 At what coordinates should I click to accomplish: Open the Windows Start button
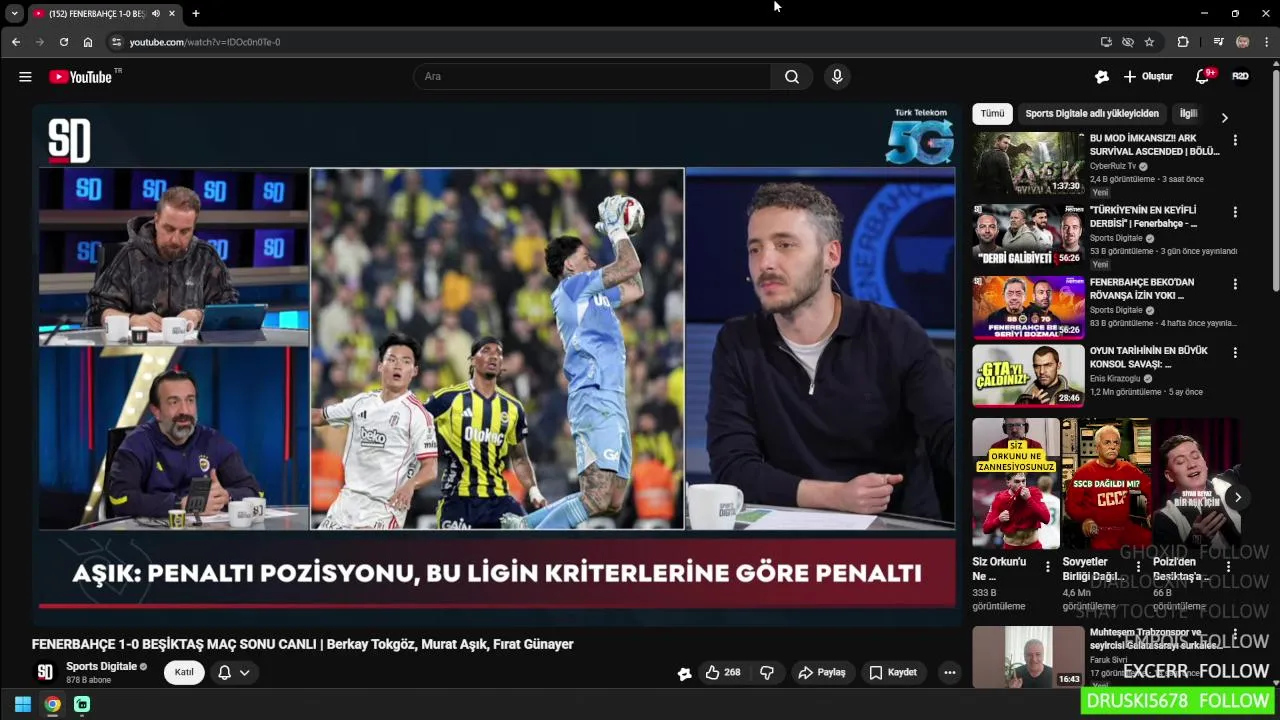pyautogui.click(x=22, y=704)
